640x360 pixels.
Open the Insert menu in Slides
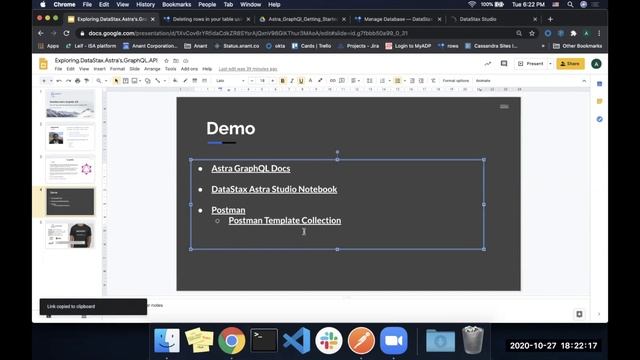(99, 69)
